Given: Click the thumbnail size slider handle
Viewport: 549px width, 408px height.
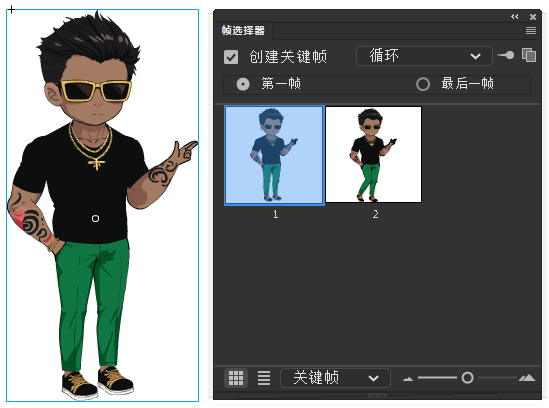Looking at the screenshot, I should tap(467, 378).
